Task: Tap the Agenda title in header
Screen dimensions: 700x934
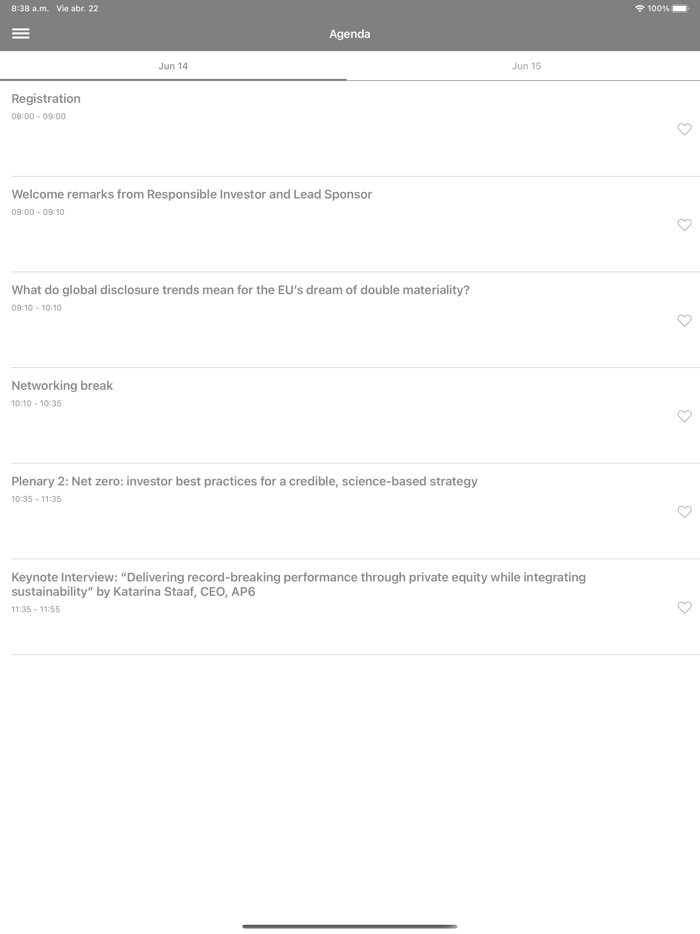Action: pyautogui.click(x=350, y=34)
